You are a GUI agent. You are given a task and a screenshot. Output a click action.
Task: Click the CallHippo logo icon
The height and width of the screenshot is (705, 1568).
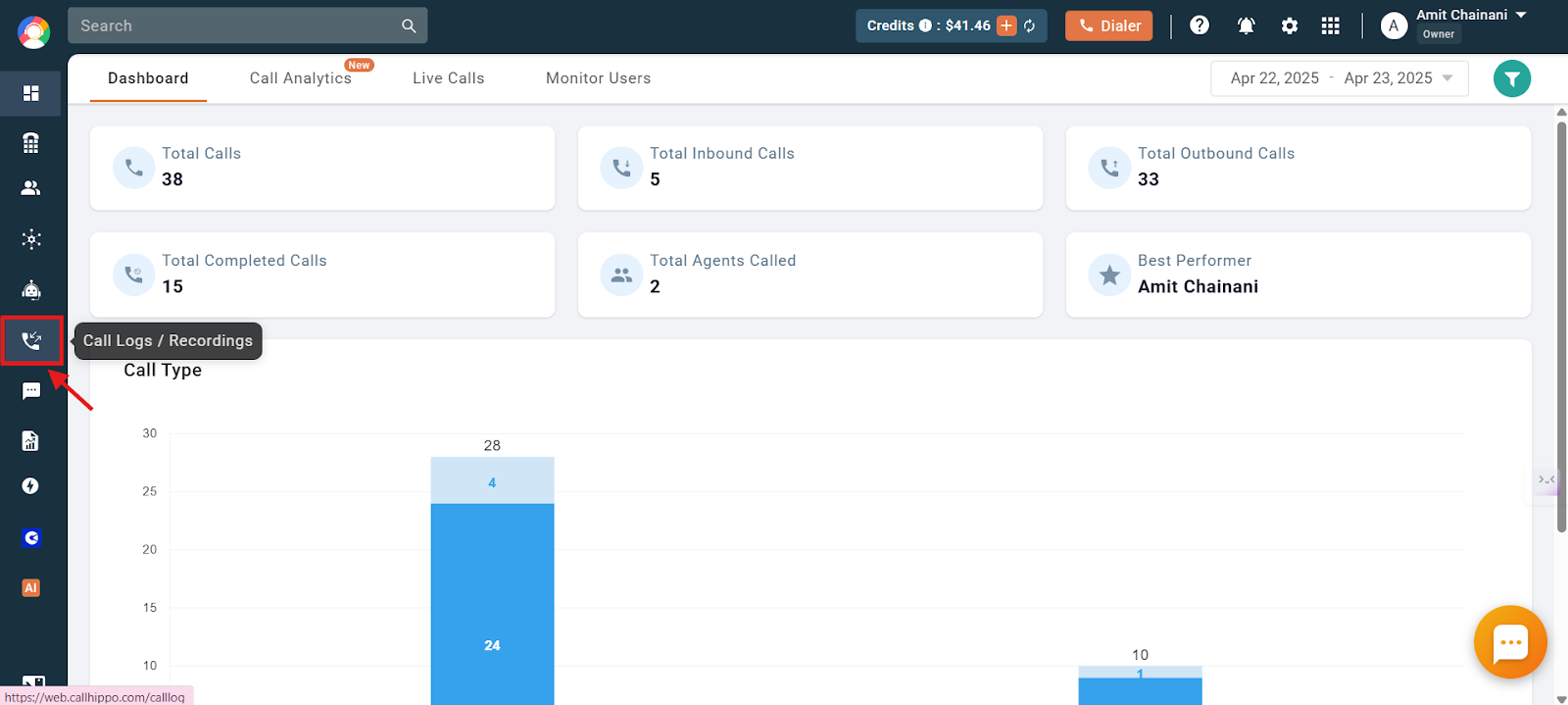pos(33,32)
